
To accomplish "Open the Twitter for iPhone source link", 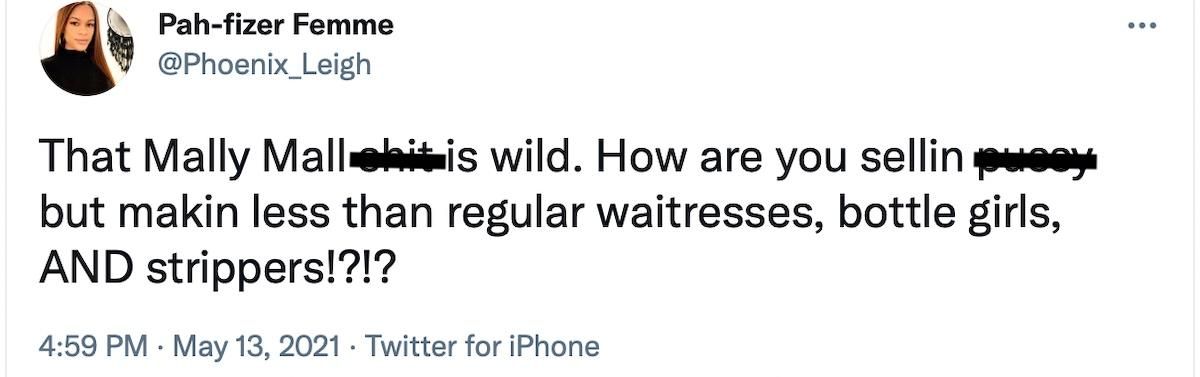I will pyautogui.click(x=483, y=347).
